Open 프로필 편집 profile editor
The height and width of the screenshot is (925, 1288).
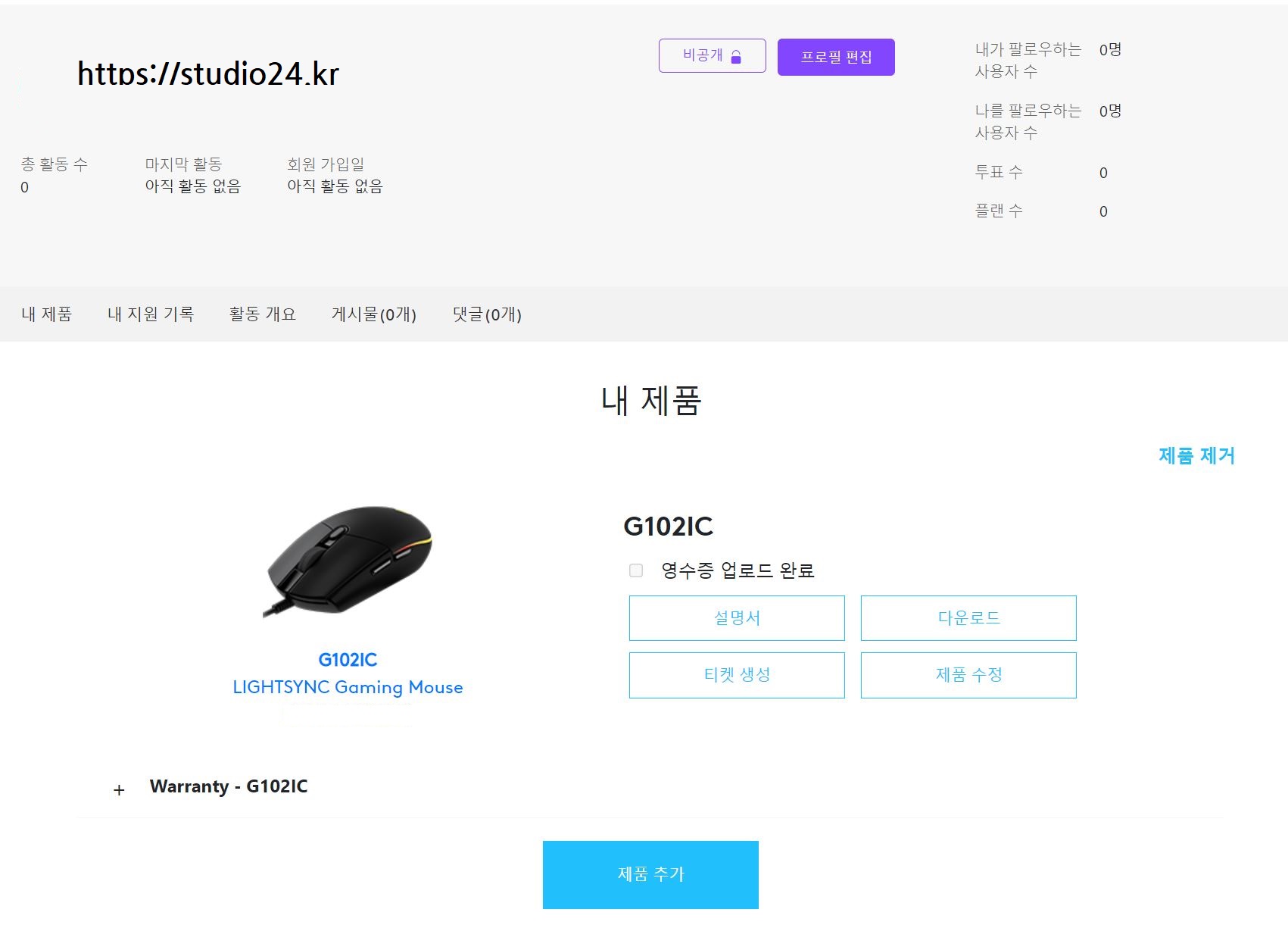836,57
